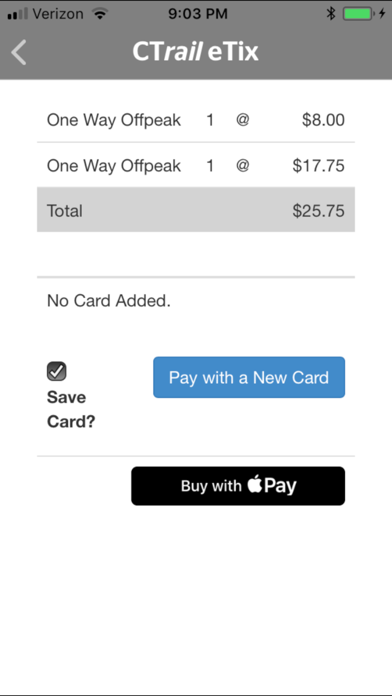Image resolution: width=392 pixels, height=696 pixels.
Task: Tap the CTrail eTix title
Action: tap(195, 52)
